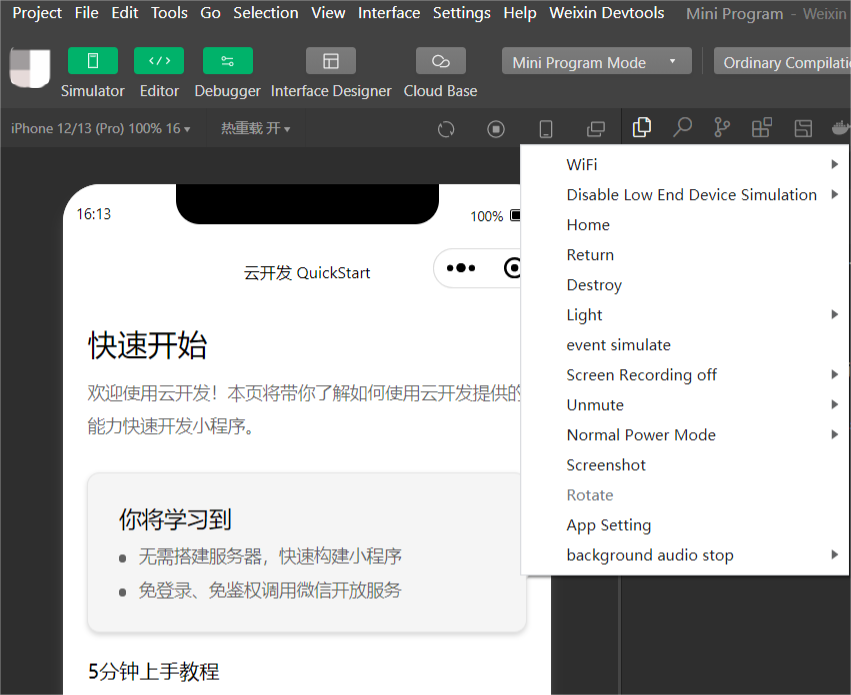Open the Selection menu

pos(266,12)
